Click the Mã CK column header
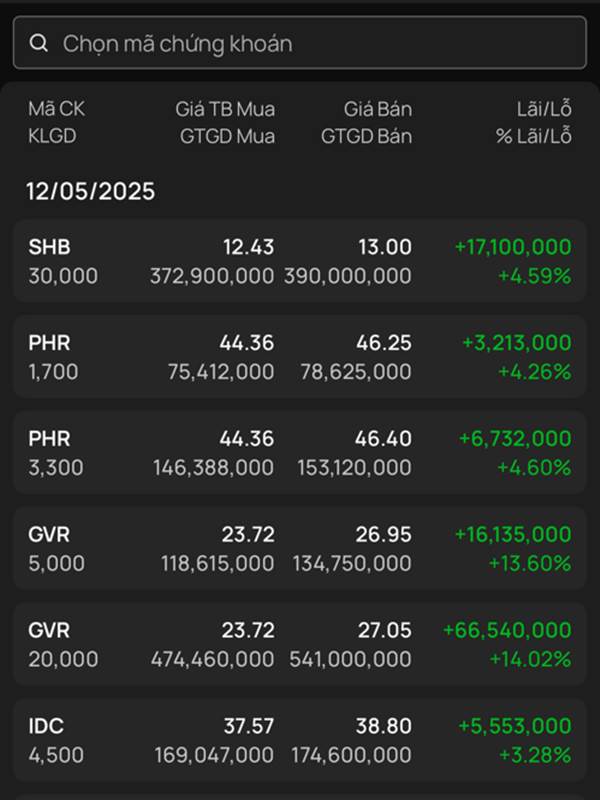This screenshot has height=800, width=600. [57, 109]
